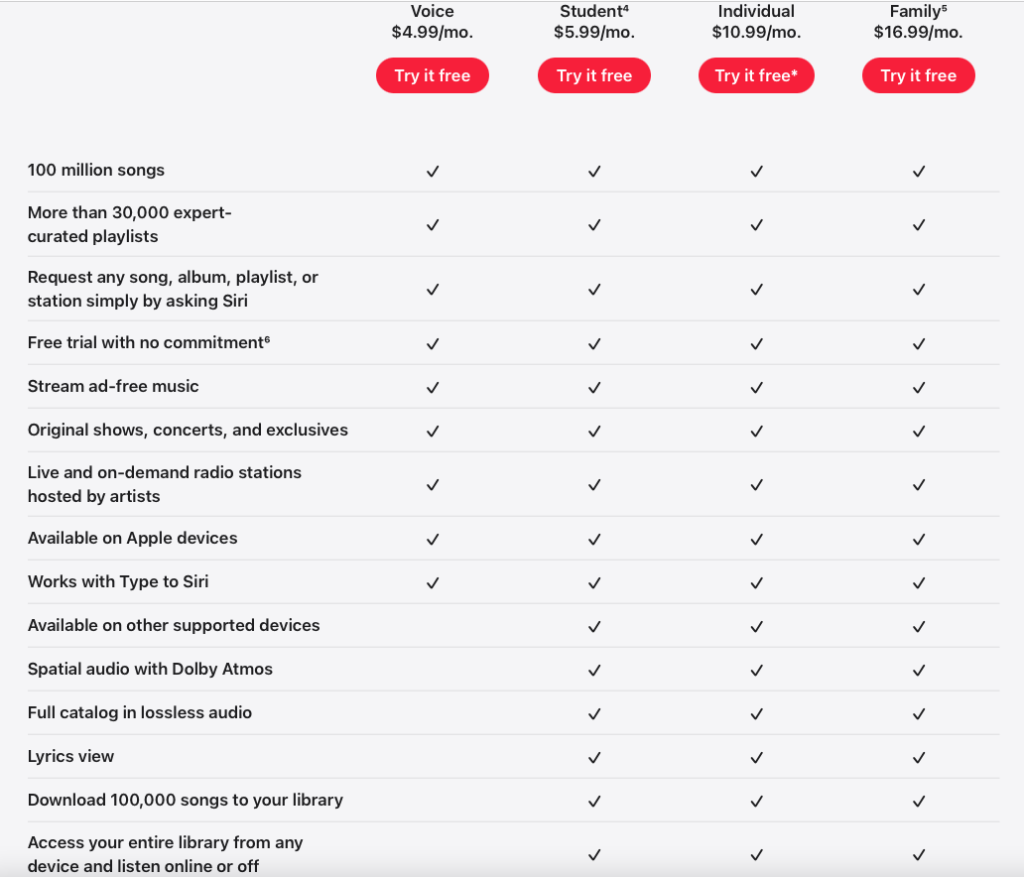Click the Family plan column heading
The height and width of the screenshot is (877, 1024).
pyautogui.click(x=916, y=12)
